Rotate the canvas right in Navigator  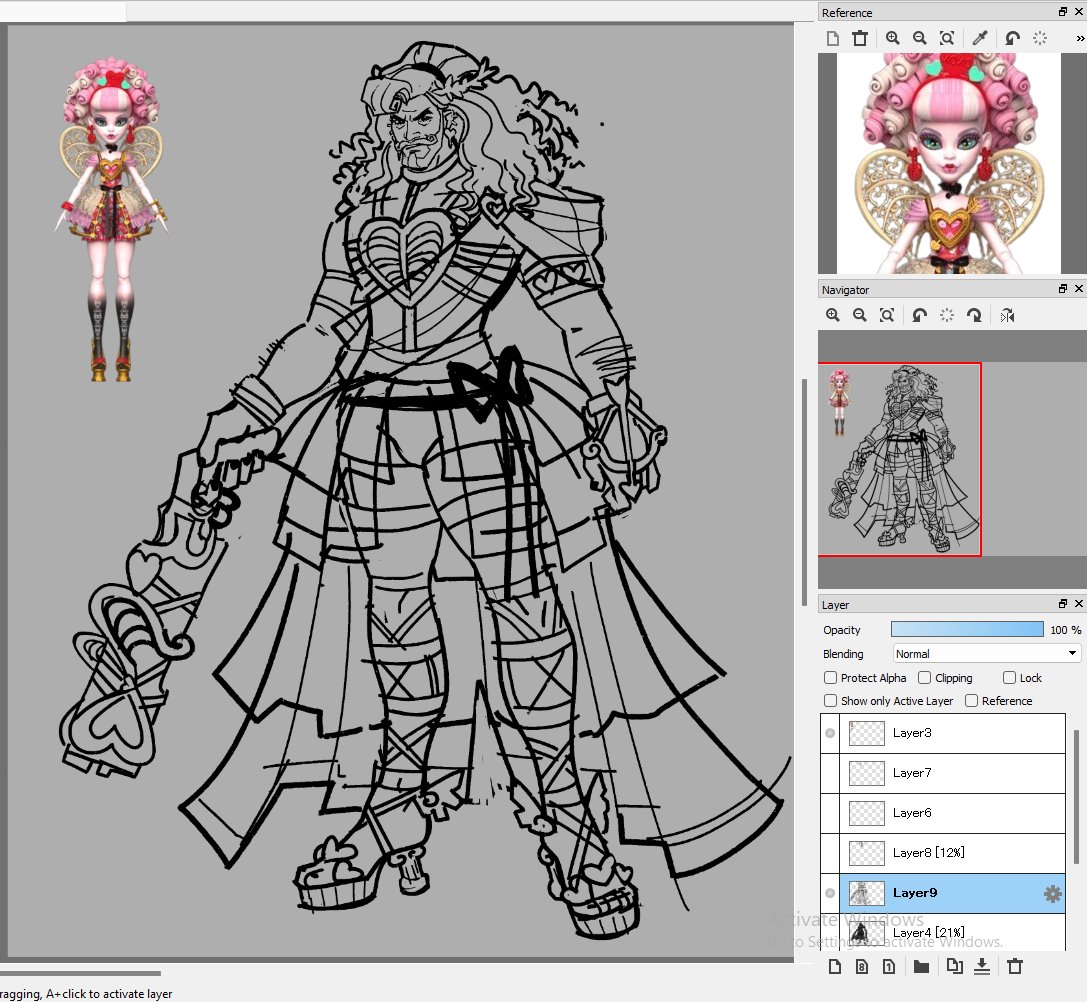point(974,316)
